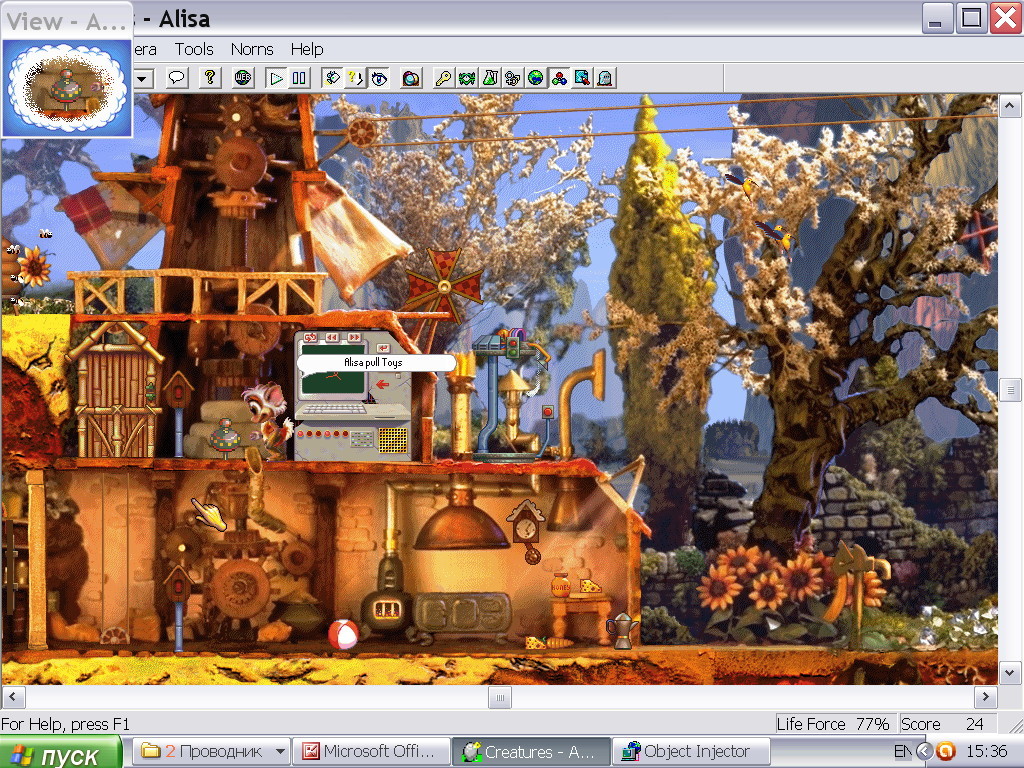Click the coffee pot on the floor
The width and height of the screenshot is (1024, 768).
click(x=622, y=630)
